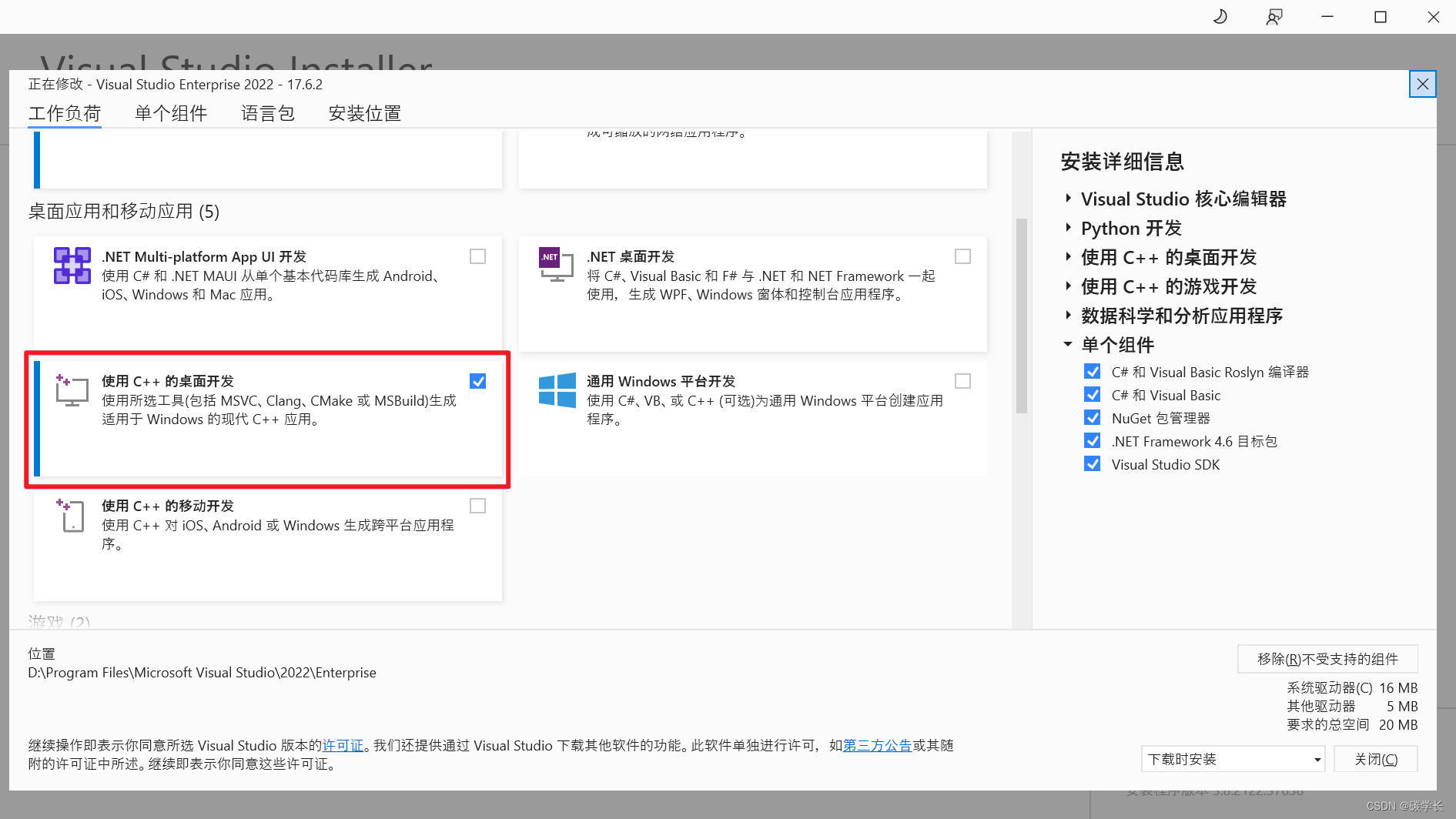Click the install path D:\Program Files\Microsoft Visual Studio\2022\Enterprise
This screenshot has width=1456, height=819.
point(203,673)
